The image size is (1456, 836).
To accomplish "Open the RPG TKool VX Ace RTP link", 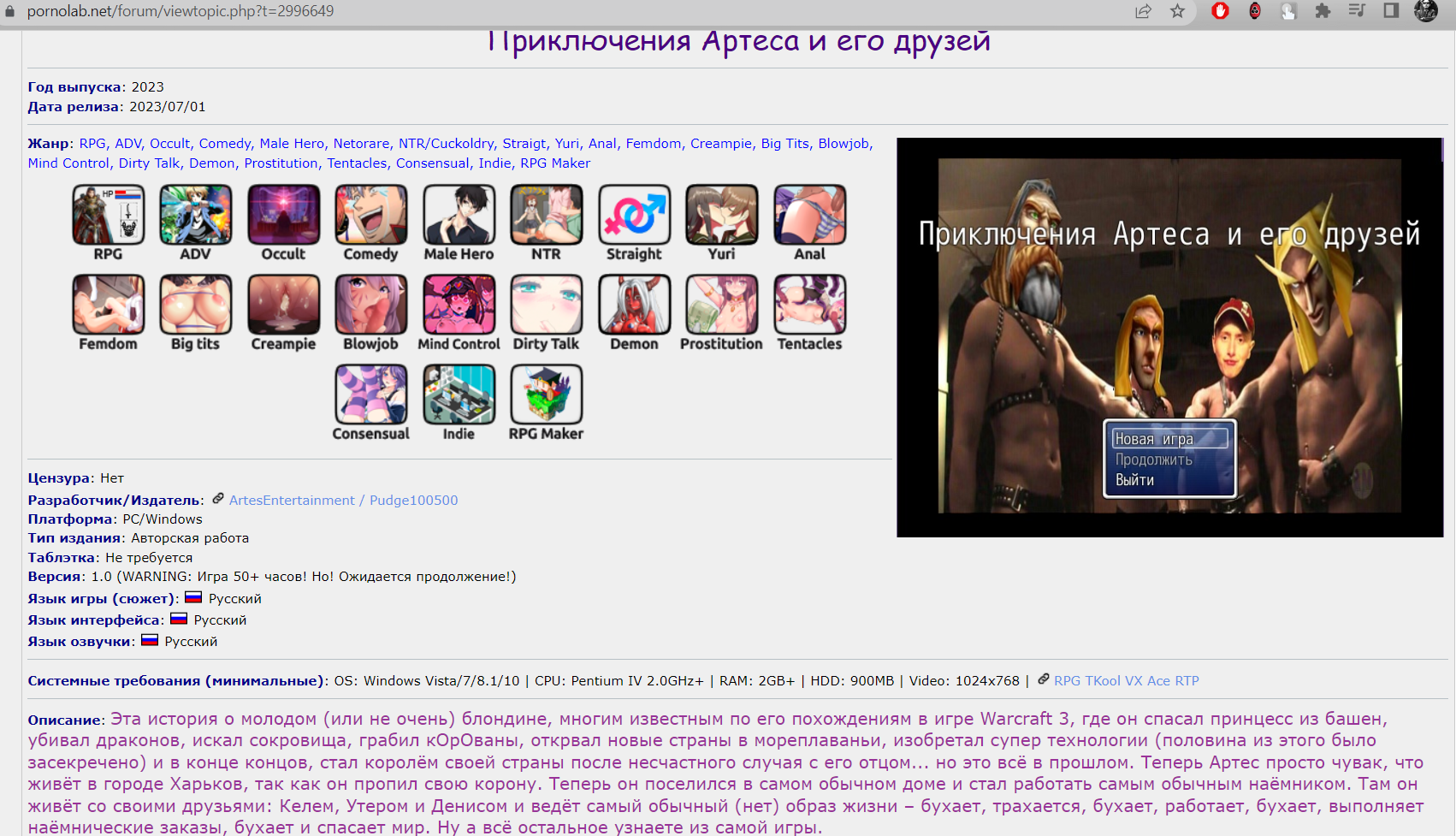I will pos(1127,681).
